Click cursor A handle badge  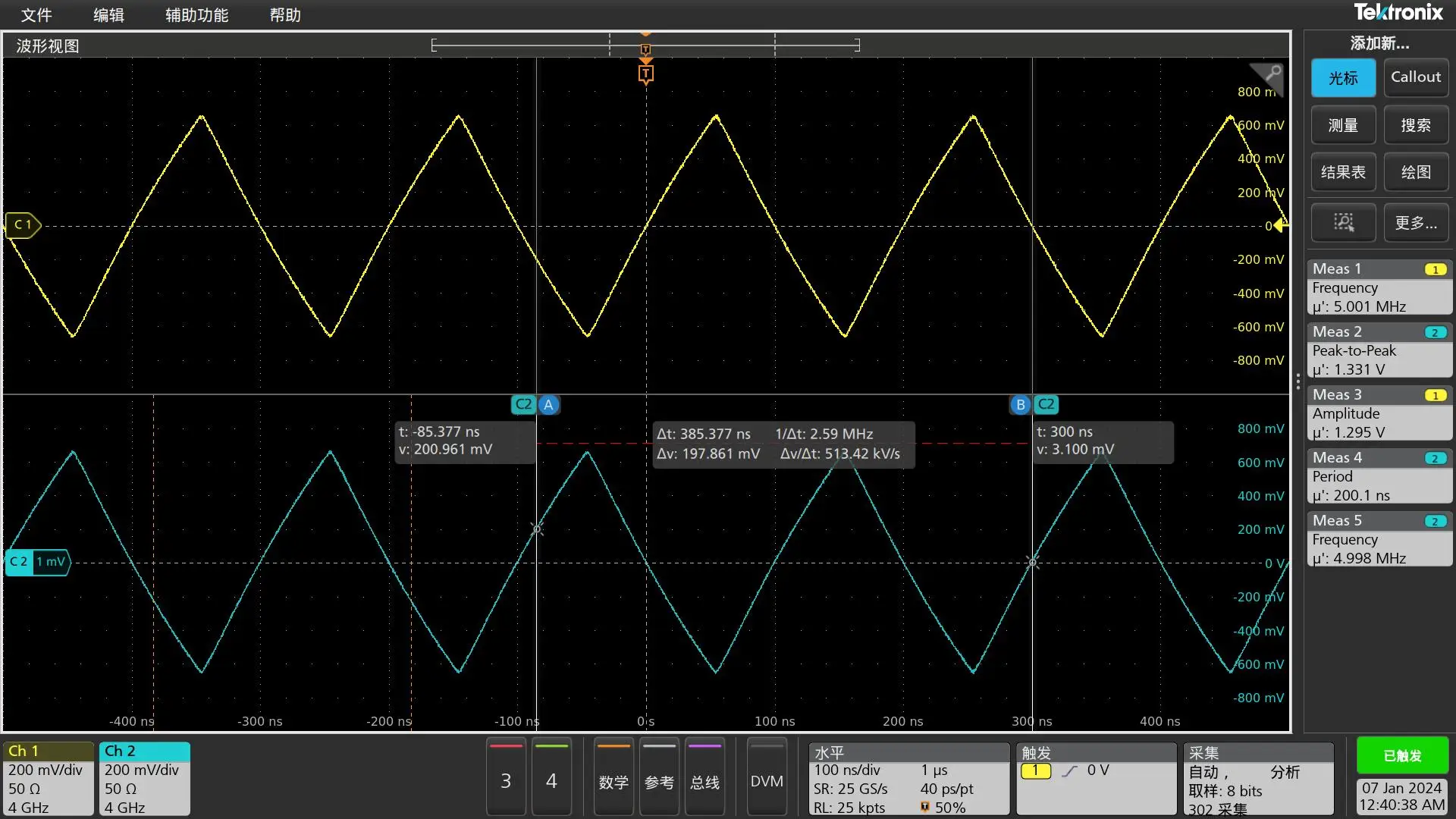548,404
